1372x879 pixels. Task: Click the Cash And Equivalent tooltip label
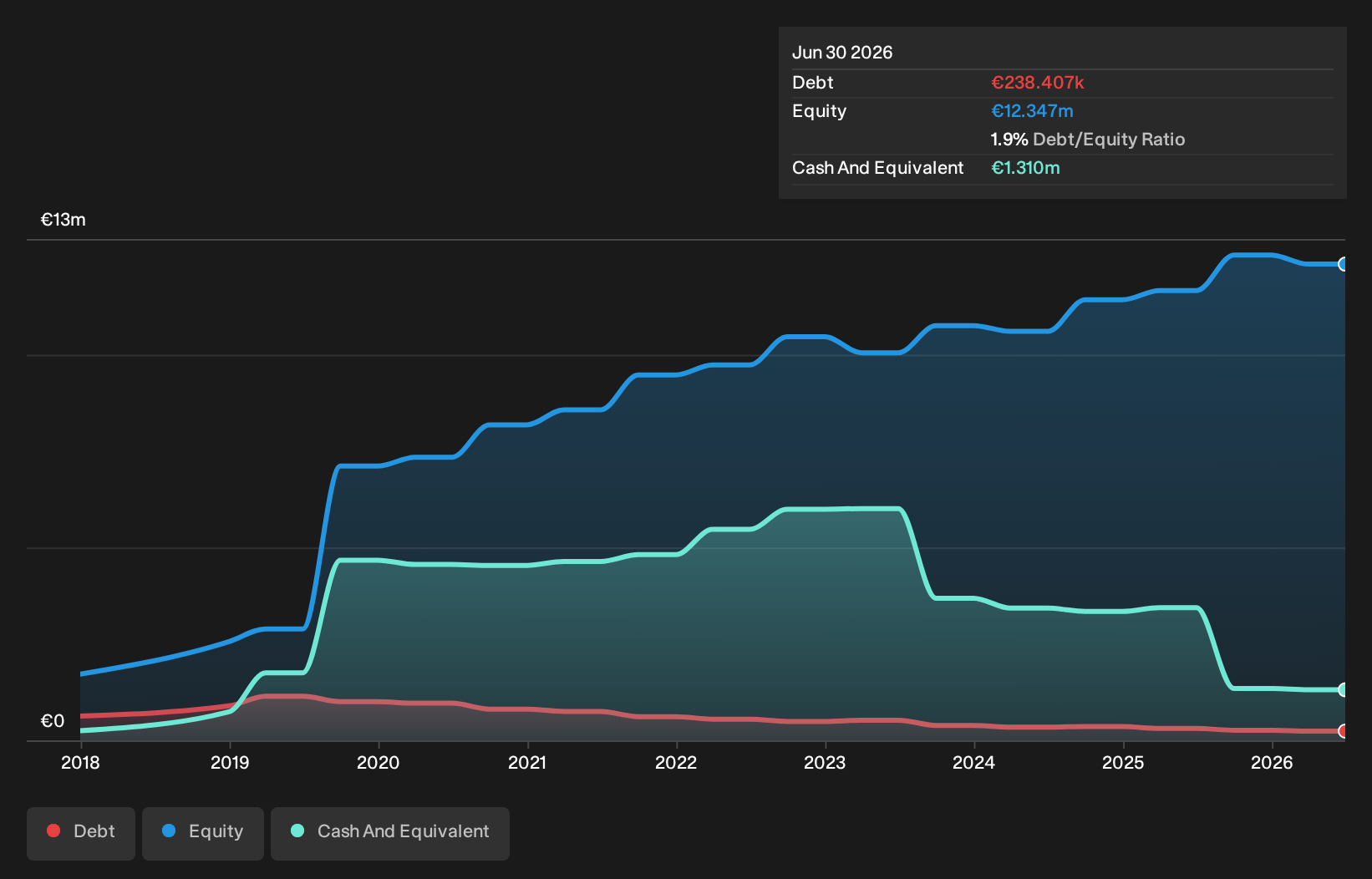878,168
